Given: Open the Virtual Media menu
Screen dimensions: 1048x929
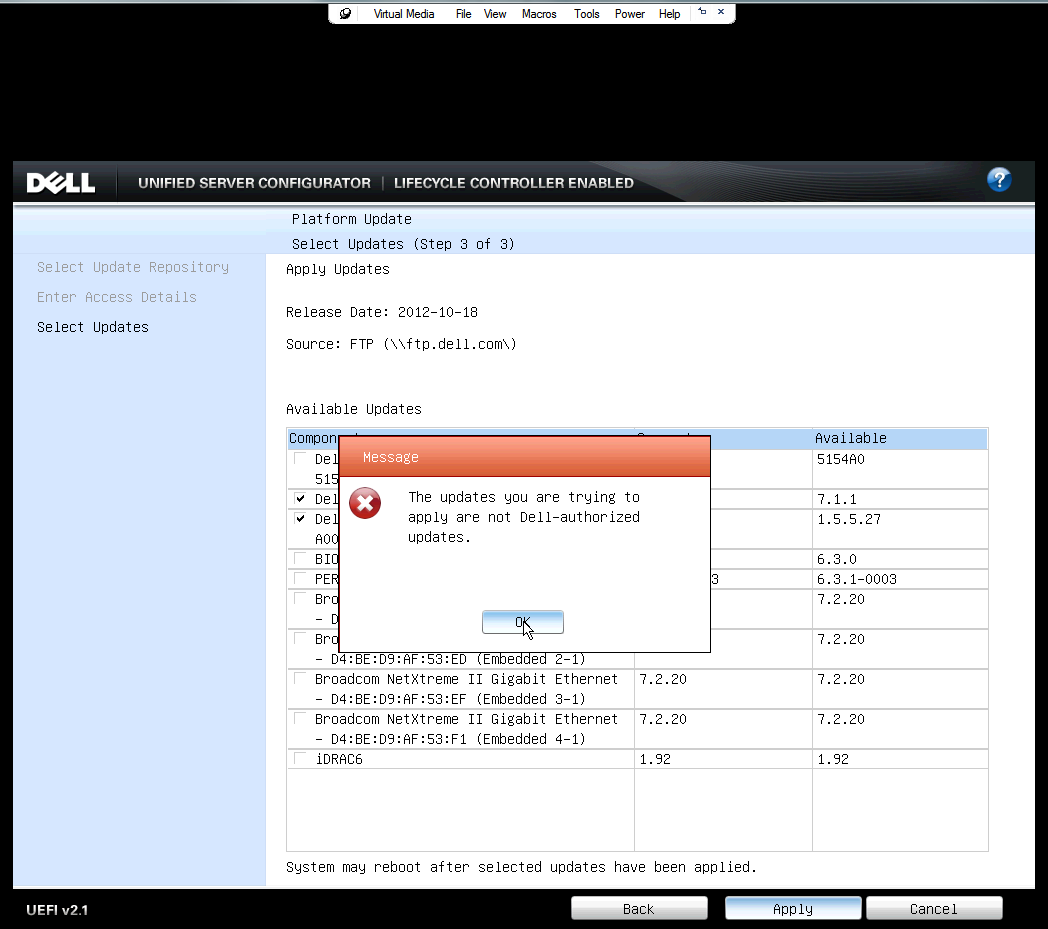Looking at the screenshot, I should (404, 13).
